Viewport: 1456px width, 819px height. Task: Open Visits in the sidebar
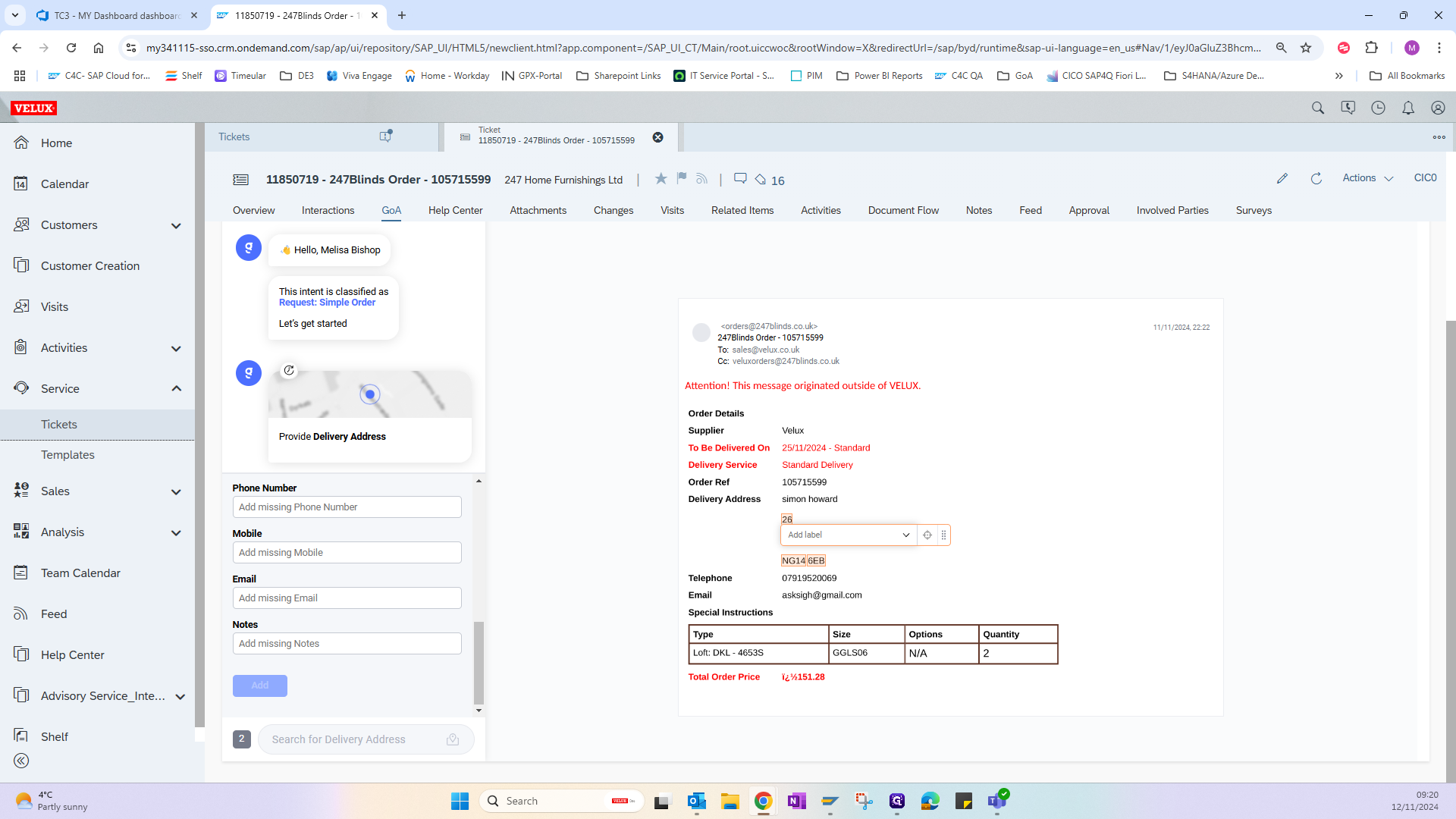pos(54,307)
